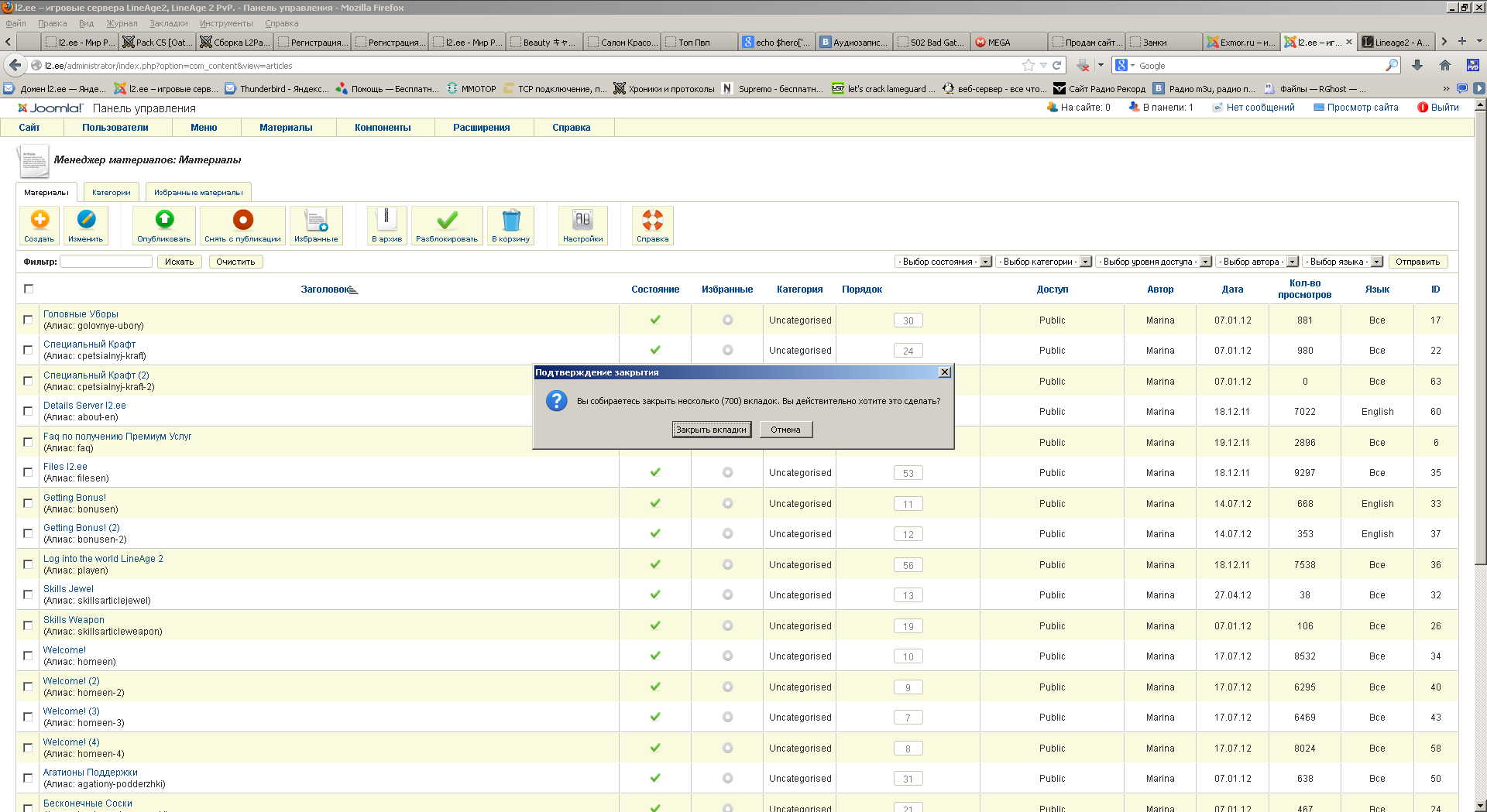The height and width of the screenshot is (812, 1487).
Task: Open the Выбор автора dropdown
Action: coord(1257,262)
